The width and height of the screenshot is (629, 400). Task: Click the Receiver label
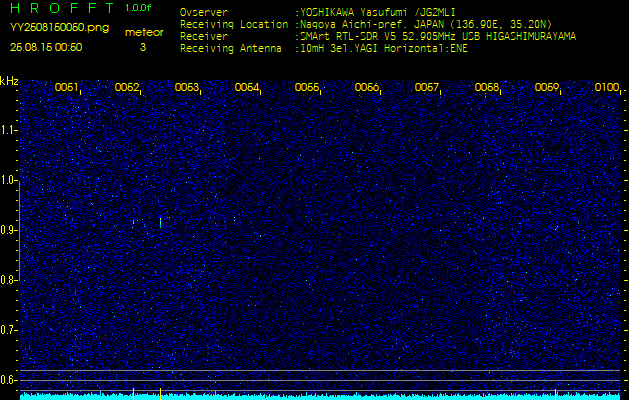tap(204, 37)
